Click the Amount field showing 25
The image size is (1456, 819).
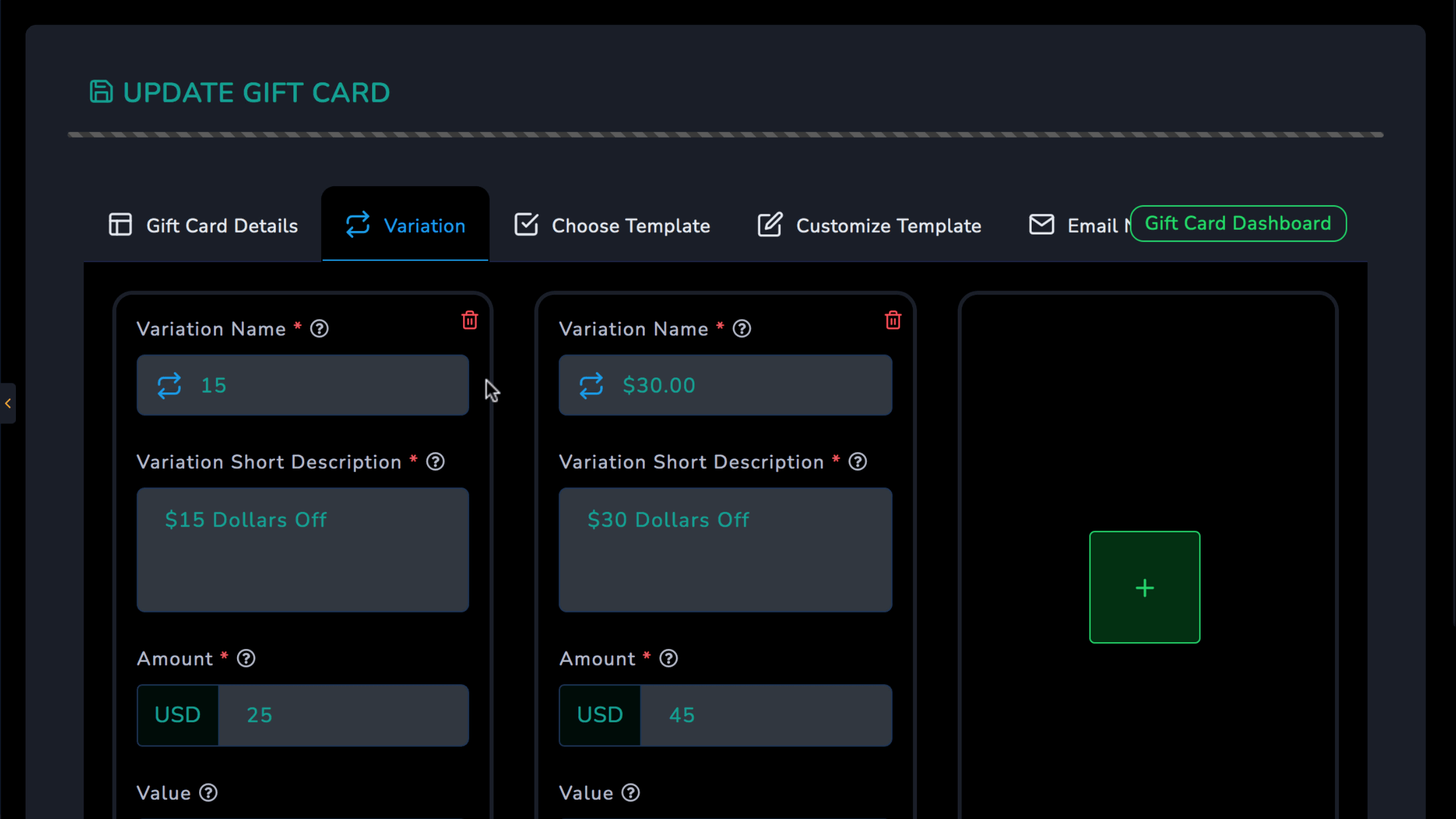343,715
